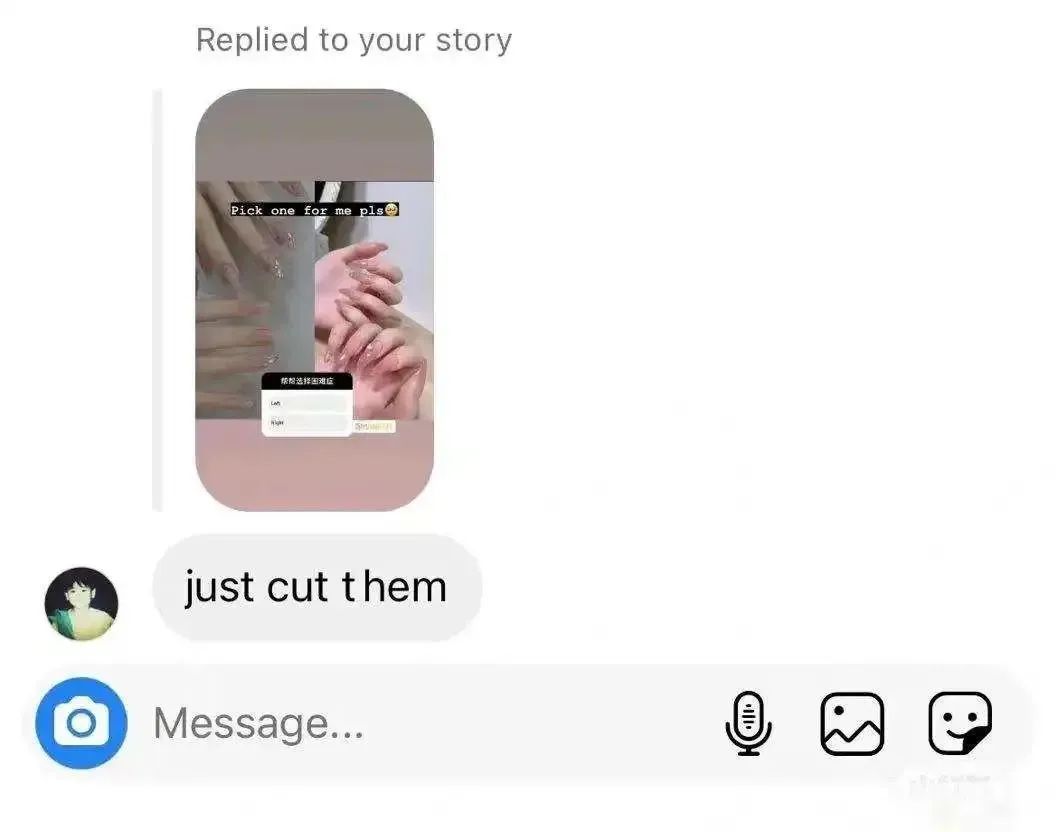This screenshot has width=1058, height=832.
Task: Select the "just cut them" message bubble
Action: 317,588
